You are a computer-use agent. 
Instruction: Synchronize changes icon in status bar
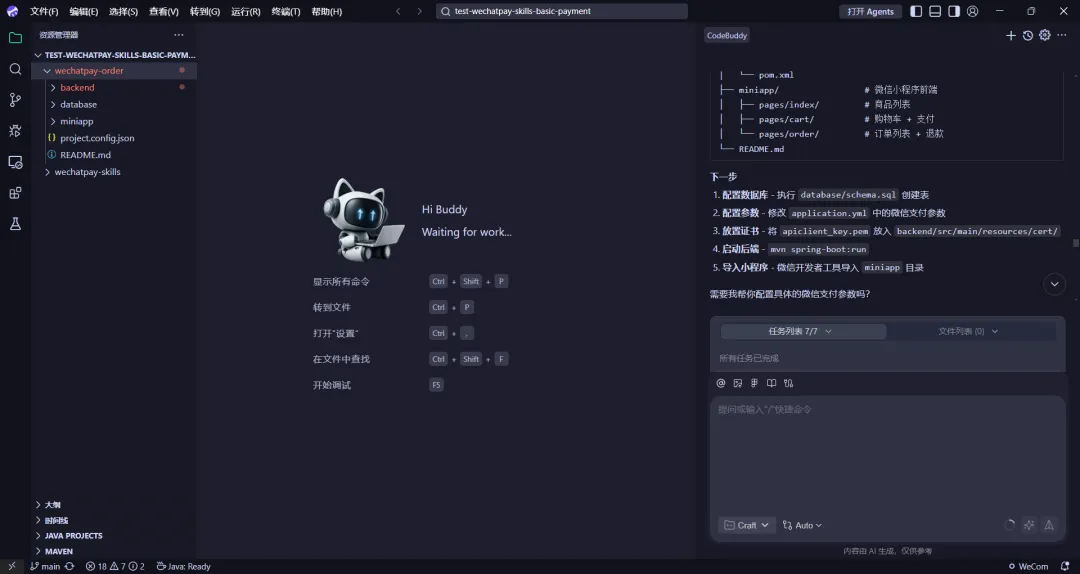70,566
